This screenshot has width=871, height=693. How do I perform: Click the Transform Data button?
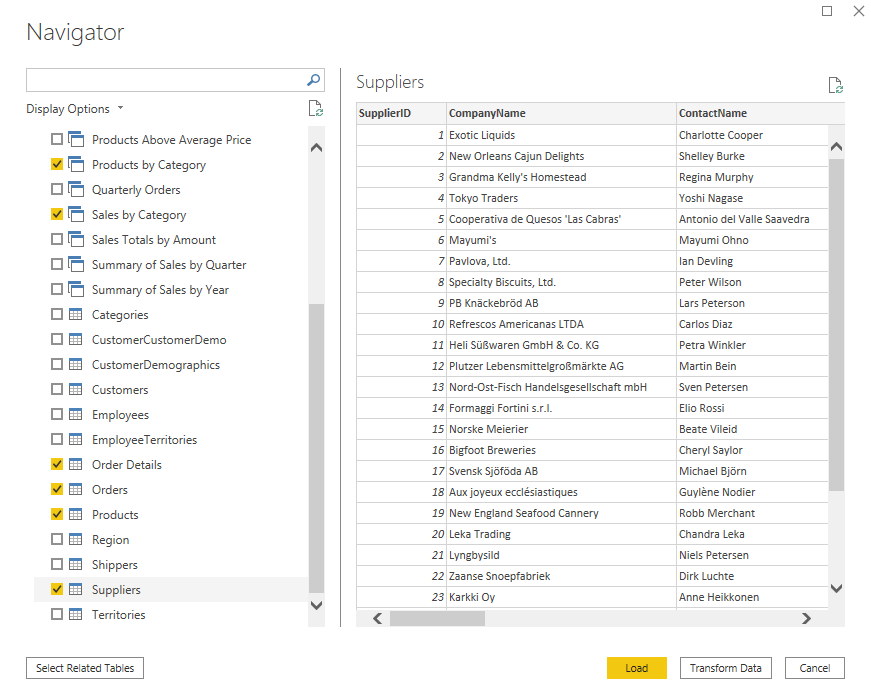[x=725, y=668]
